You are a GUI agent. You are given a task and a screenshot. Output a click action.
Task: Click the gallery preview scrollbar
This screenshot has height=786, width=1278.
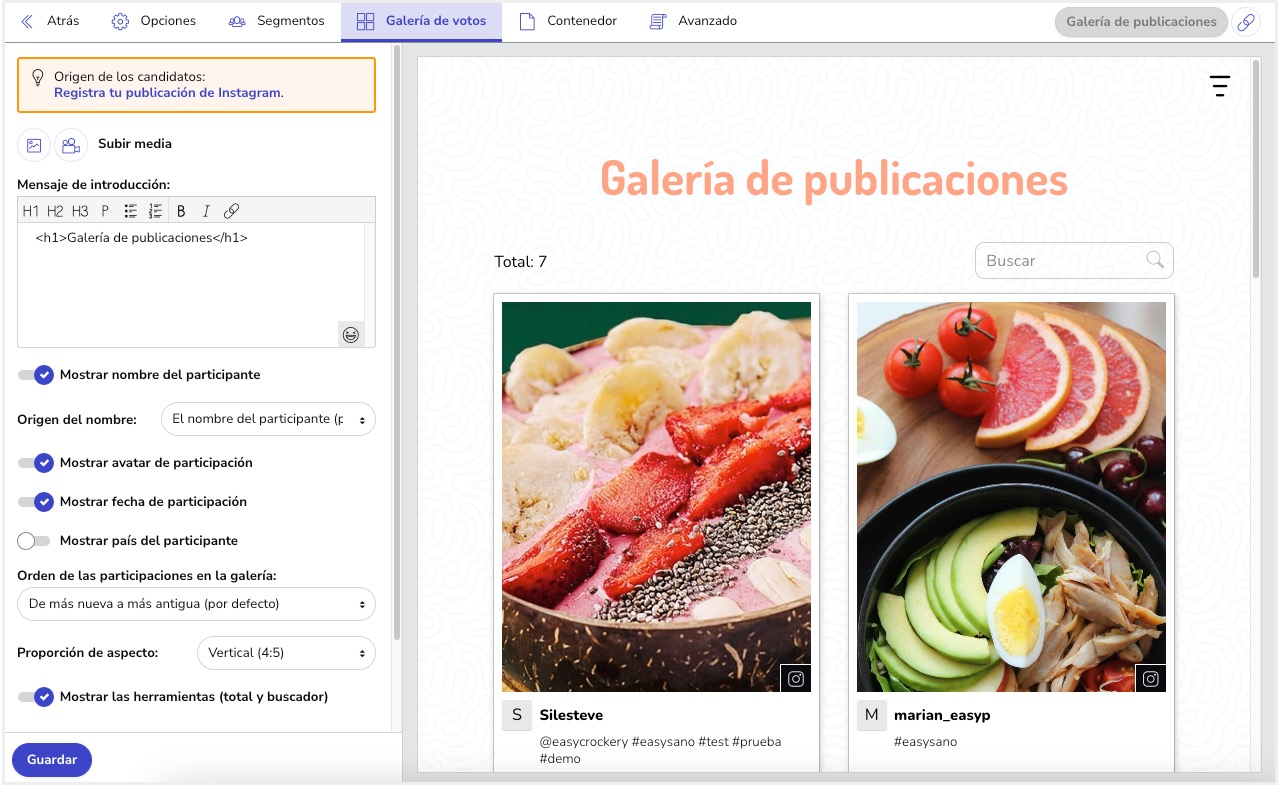tap(1256, 170)
